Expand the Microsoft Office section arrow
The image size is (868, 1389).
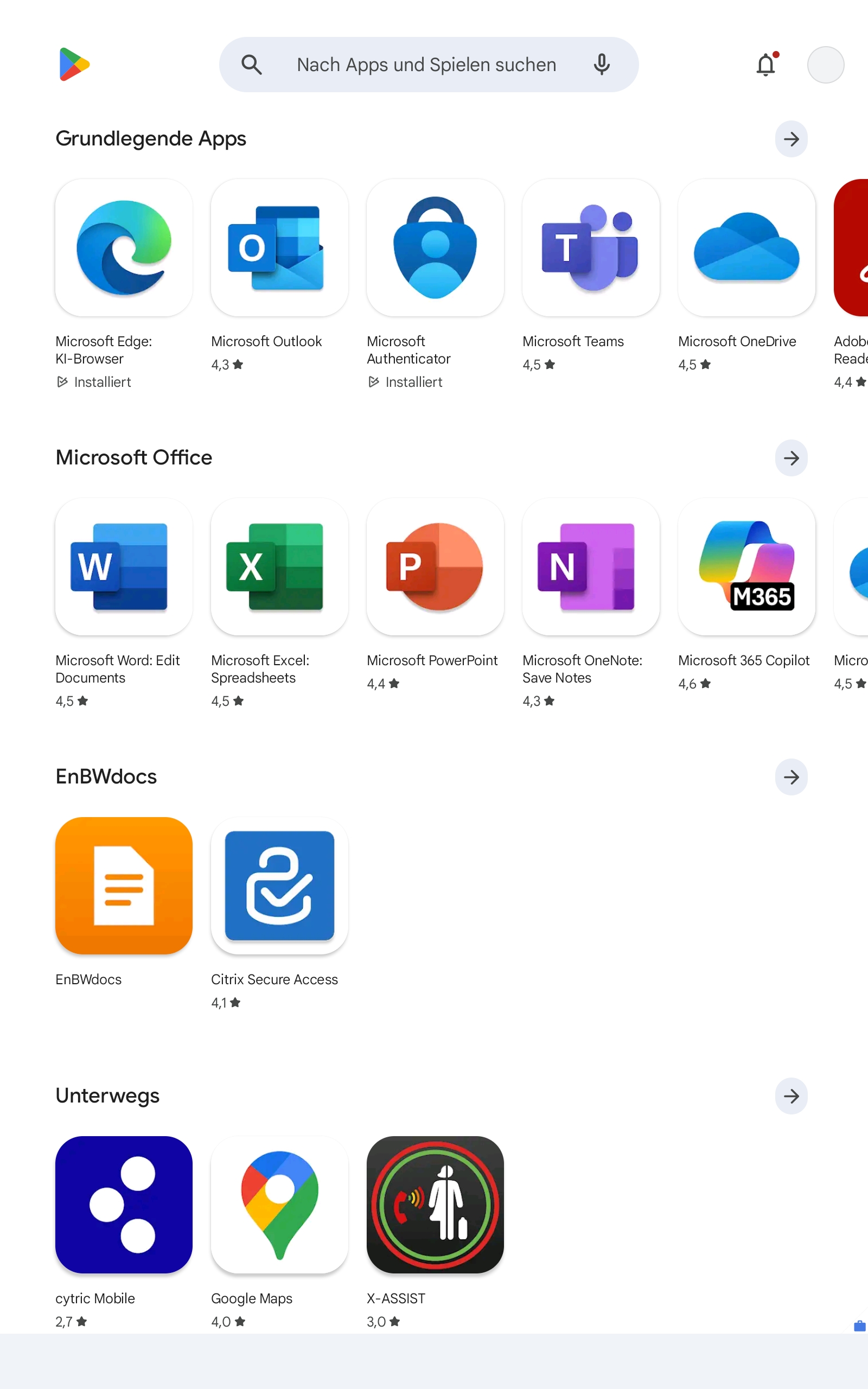click(791, 458)
